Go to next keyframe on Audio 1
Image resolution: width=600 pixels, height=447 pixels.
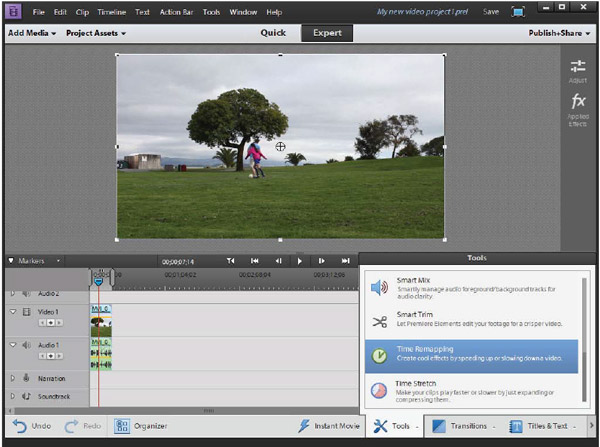(x=59, y=356)
